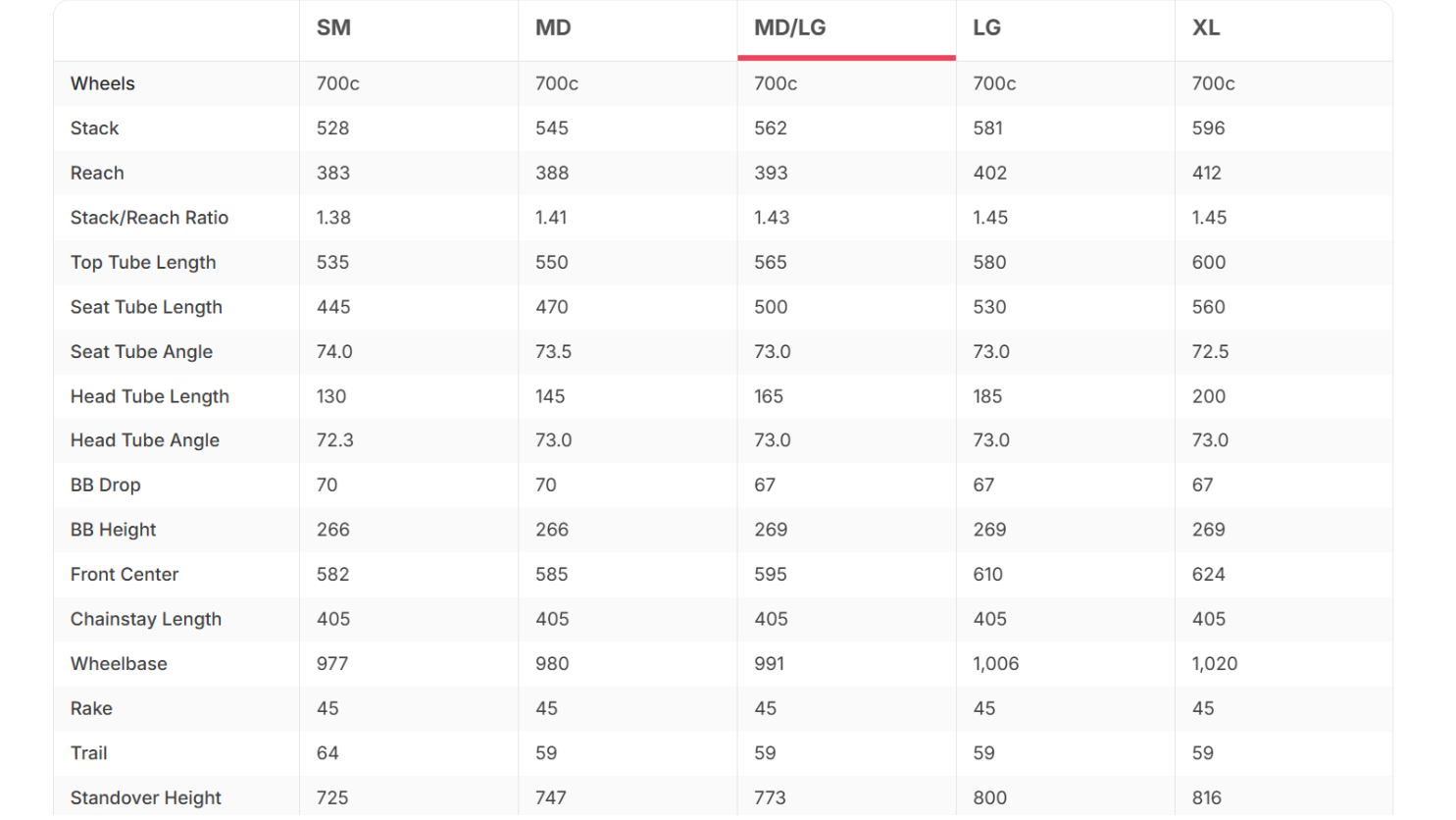The height and width of the screenshot is (820, 1456).
Task: Click the Seat Tube Angle label
Action: (x=141, y=352)
